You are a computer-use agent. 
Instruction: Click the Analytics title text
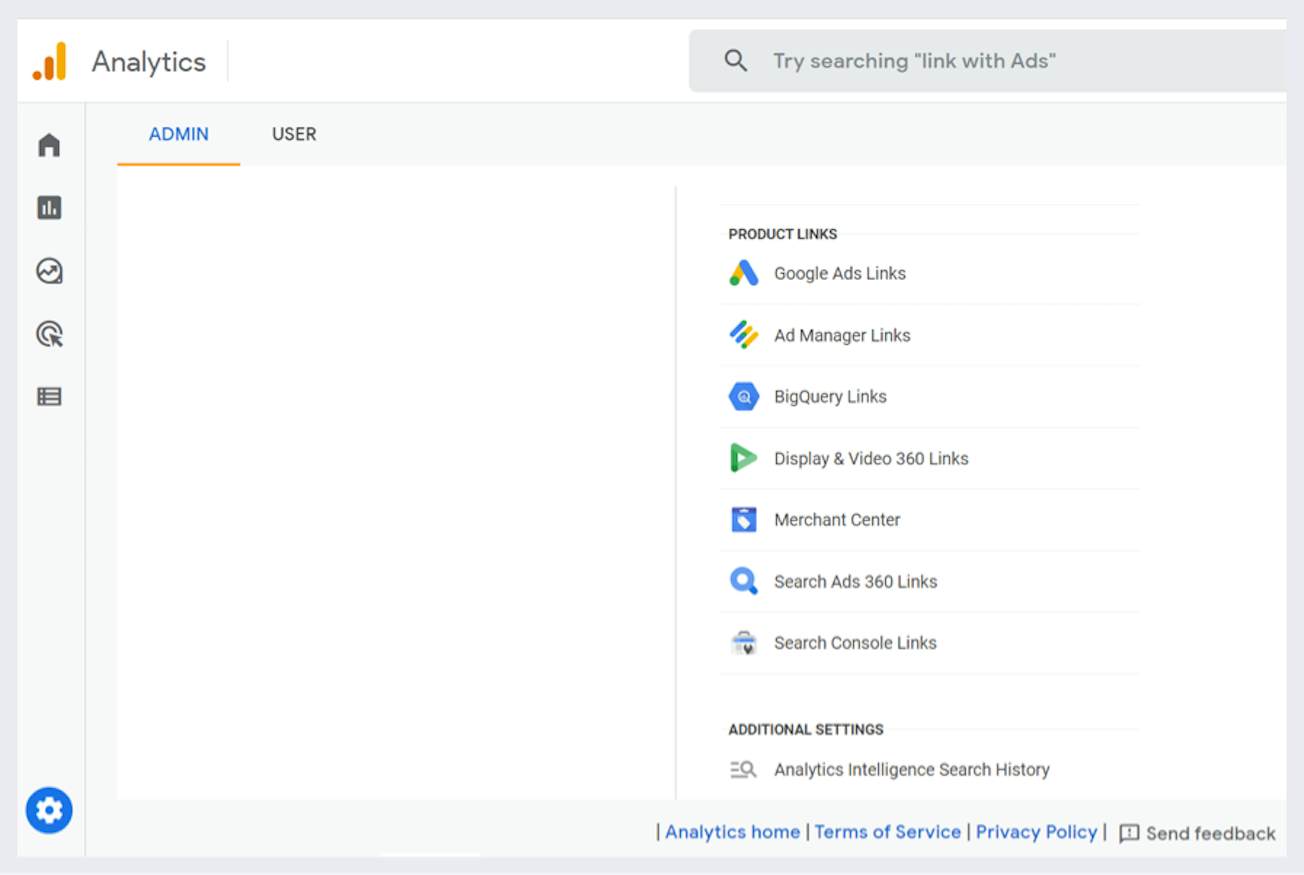[x=149, y=62]
